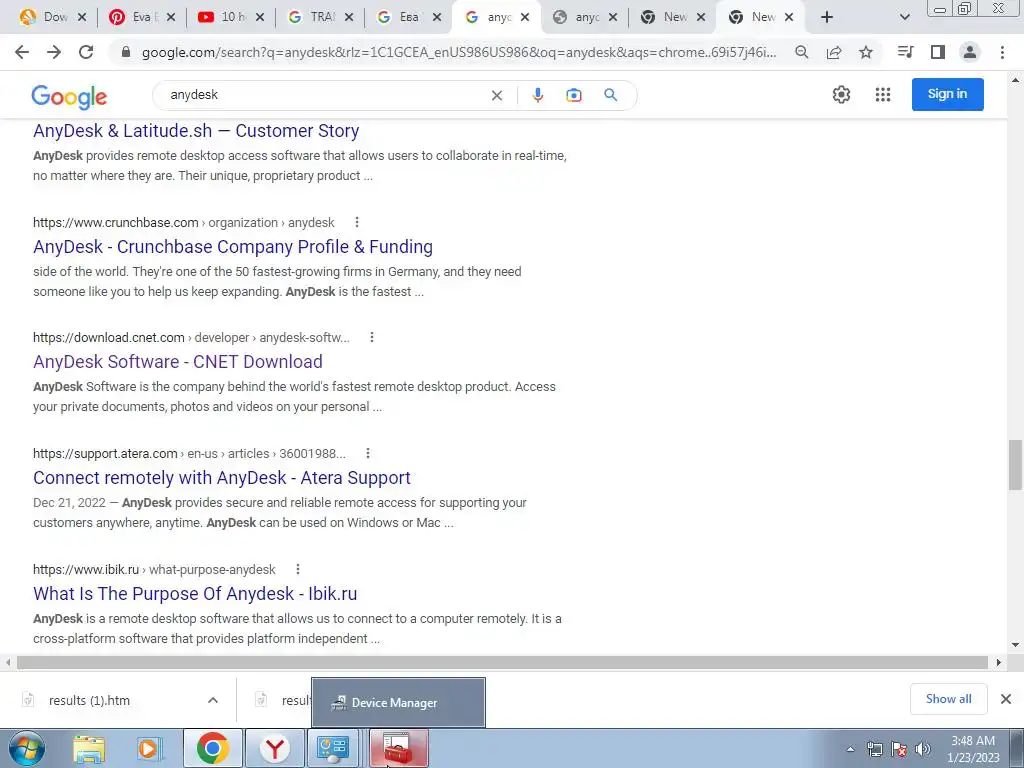Close the active anydesk Google tab
Image resolution: width=1024 pixels, height=768 pixels.
click(524, 18)
